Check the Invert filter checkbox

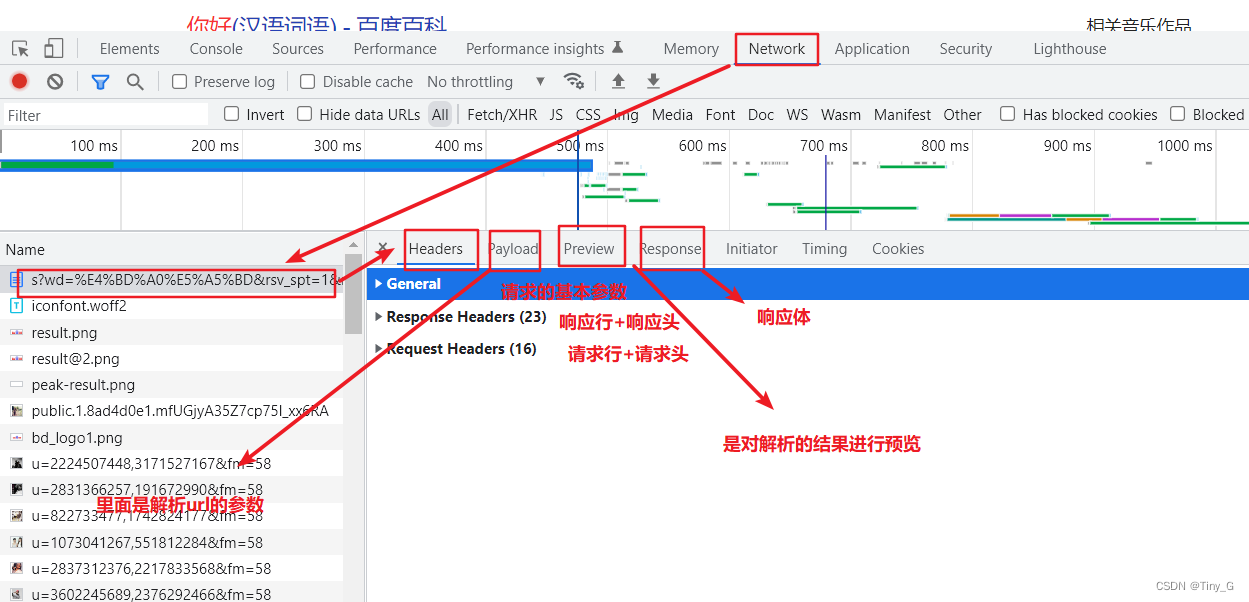coord(232,114)
